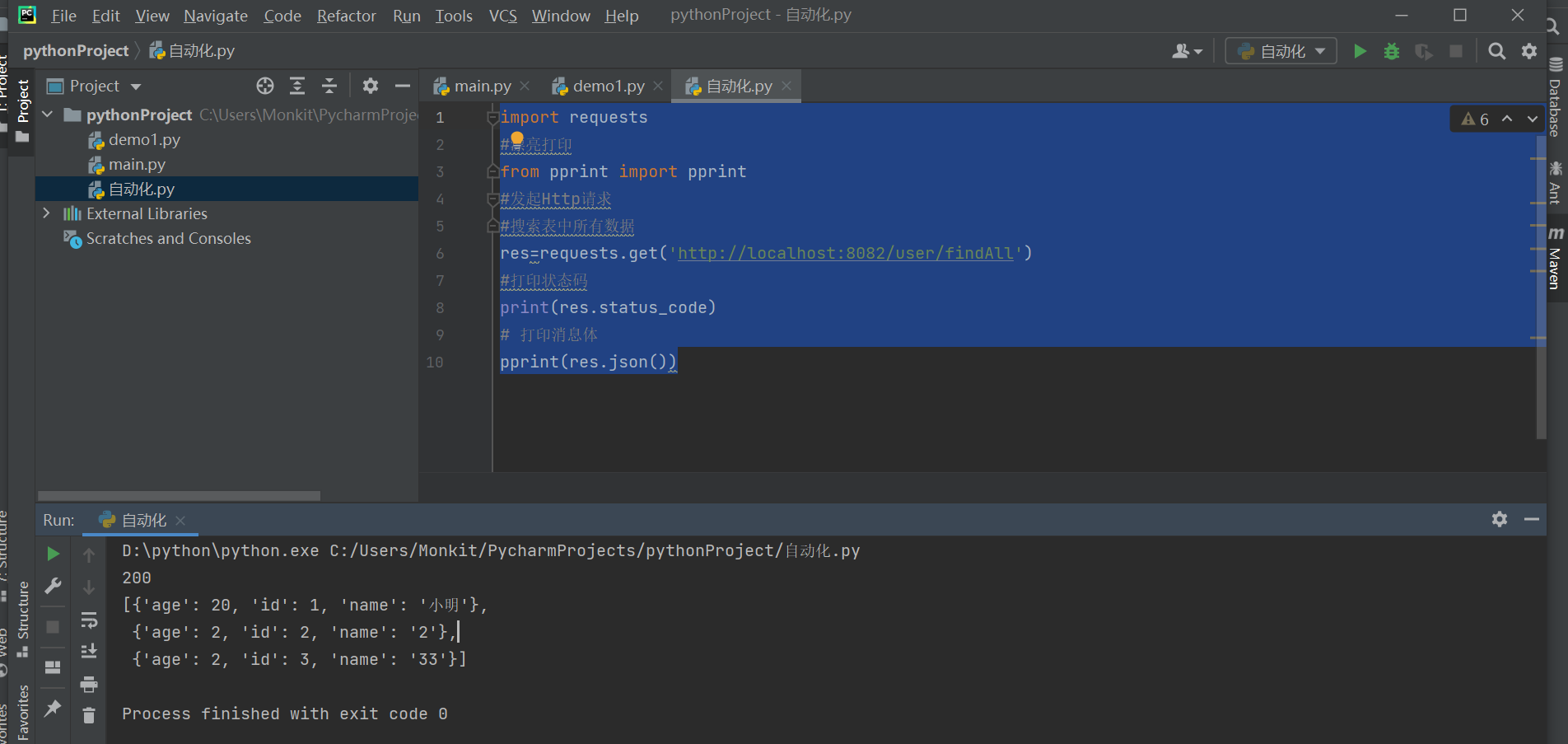Rerun 自动化 in Run panel
This screenshot has width=1568, height=744.
pos(53,554)
